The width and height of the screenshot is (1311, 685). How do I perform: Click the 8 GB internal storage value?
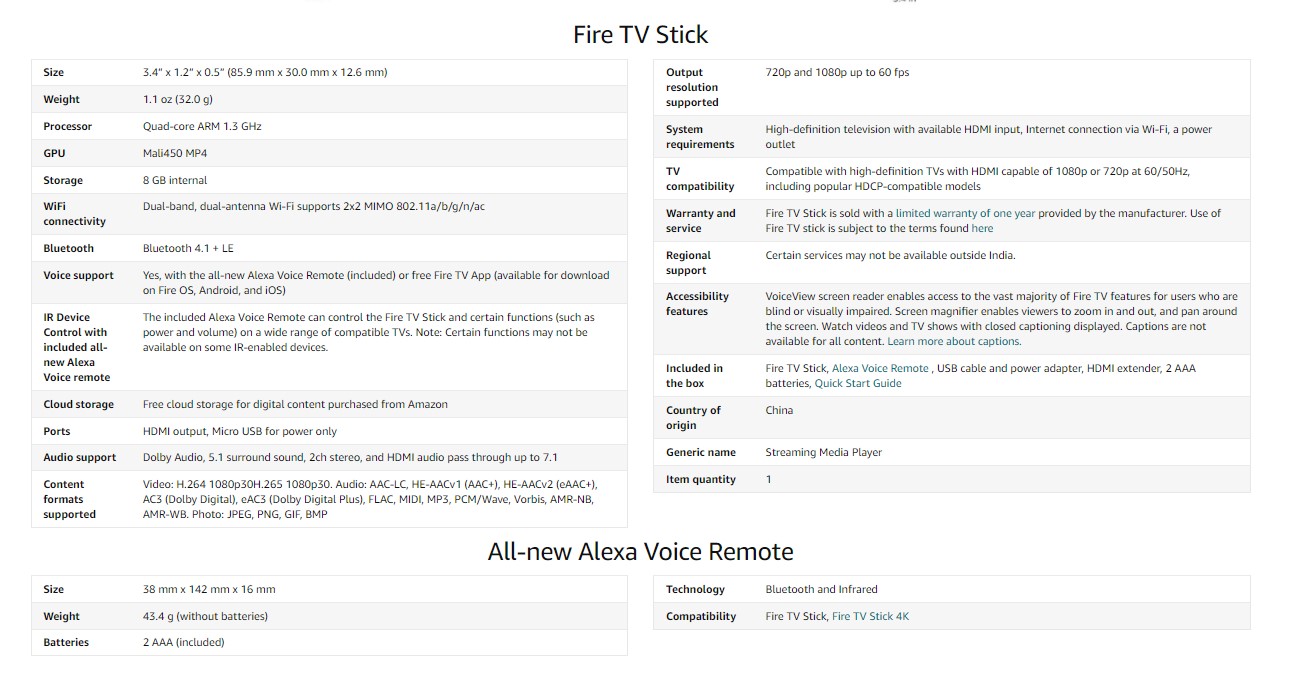click(x=175, y=180)
